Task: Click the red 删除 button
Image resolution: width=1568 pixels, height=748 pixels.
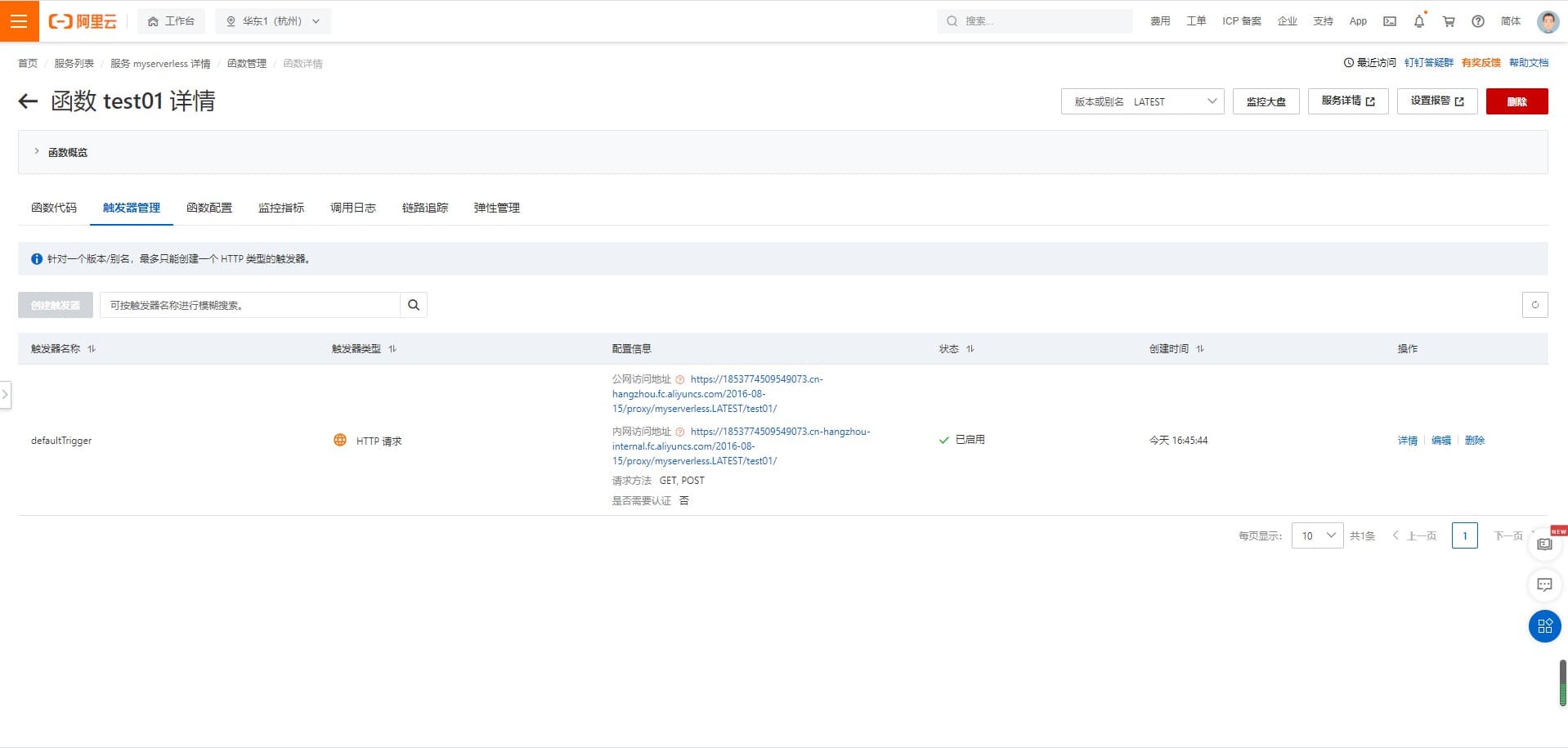Action: point(1516,101)
